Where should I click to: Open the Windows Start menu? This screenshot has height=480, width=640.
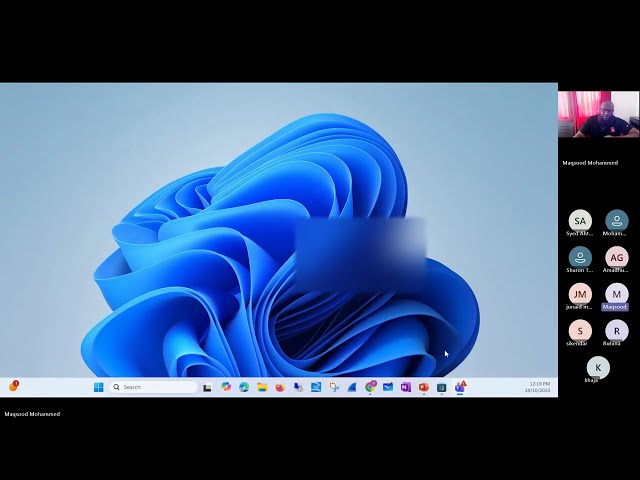click(x=98, y=387)
